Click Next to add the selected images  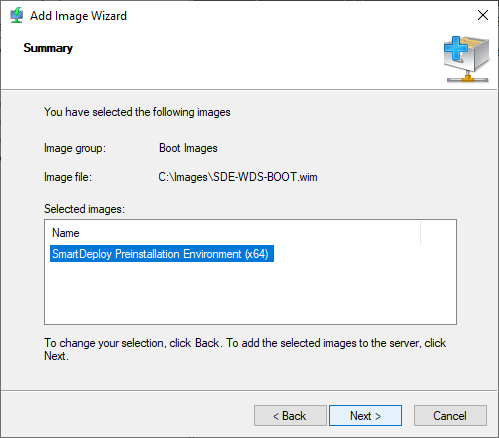click(365, 415)
